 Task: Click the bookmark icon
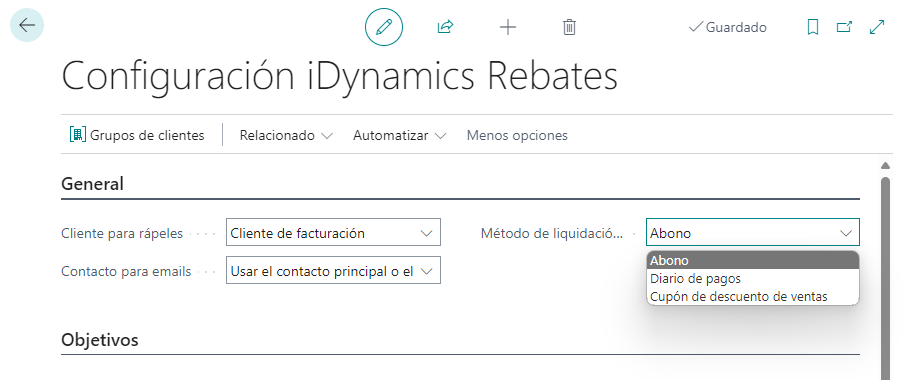coord(813,27)
